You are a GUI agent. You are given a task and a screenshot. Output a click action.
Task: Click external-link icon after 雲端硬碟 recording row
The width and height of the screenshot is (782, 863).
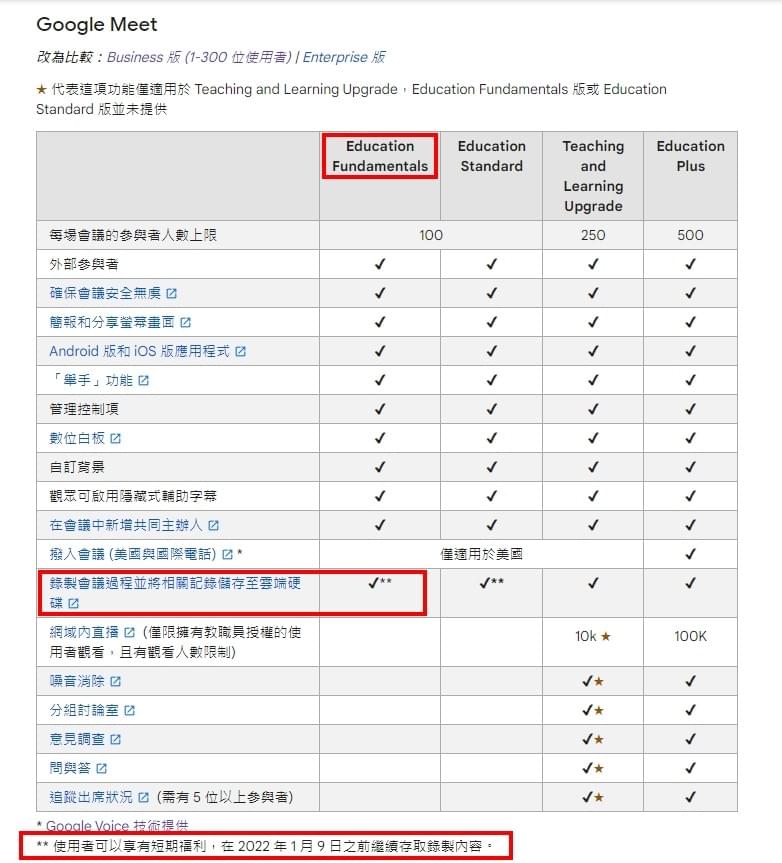tap(74, 603)
